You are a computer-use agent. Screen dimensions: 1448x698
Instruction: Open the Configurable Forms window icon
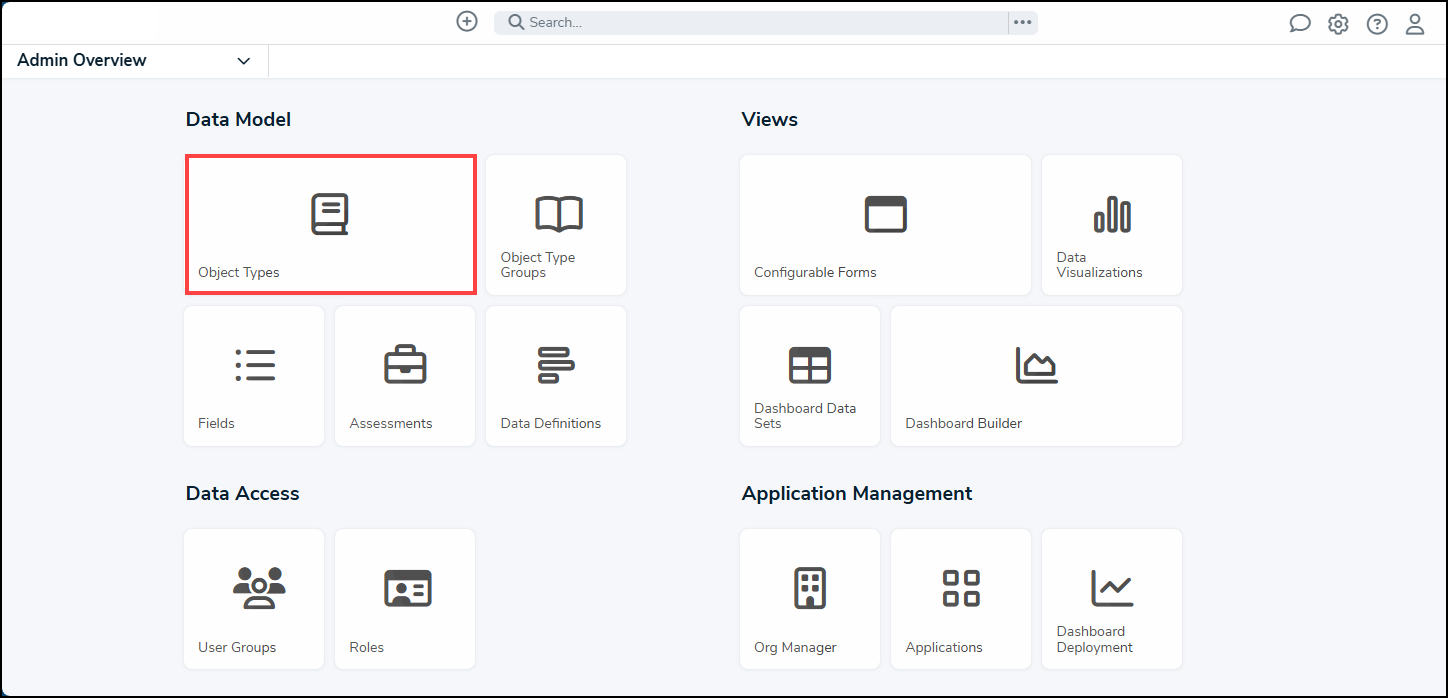click(x=886, y=215)
